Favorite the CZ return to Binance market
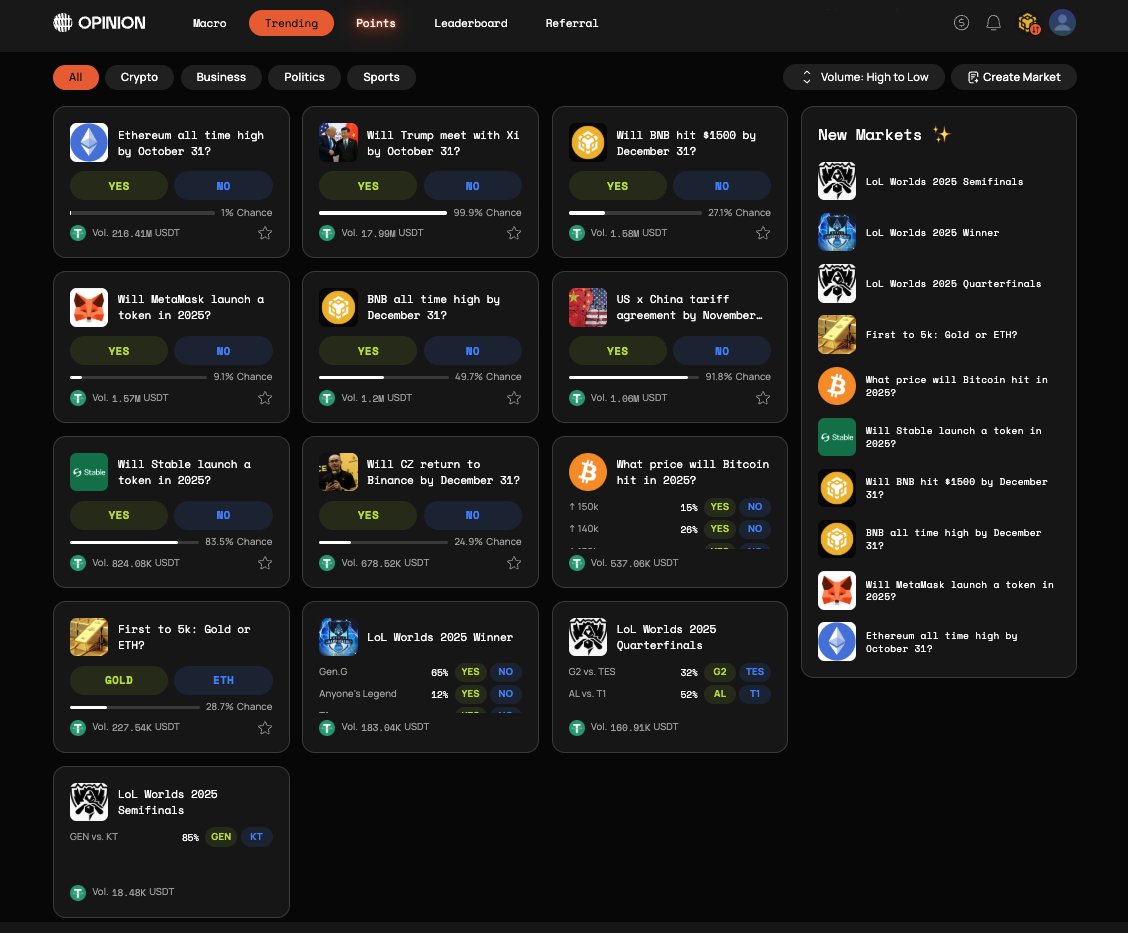This screenshot has width=1128, height=933. click(514, 563)
